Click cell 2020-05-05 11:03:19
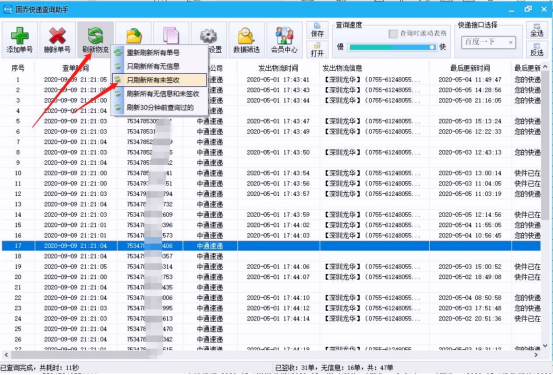553x375 pixels. click(470, 194)
